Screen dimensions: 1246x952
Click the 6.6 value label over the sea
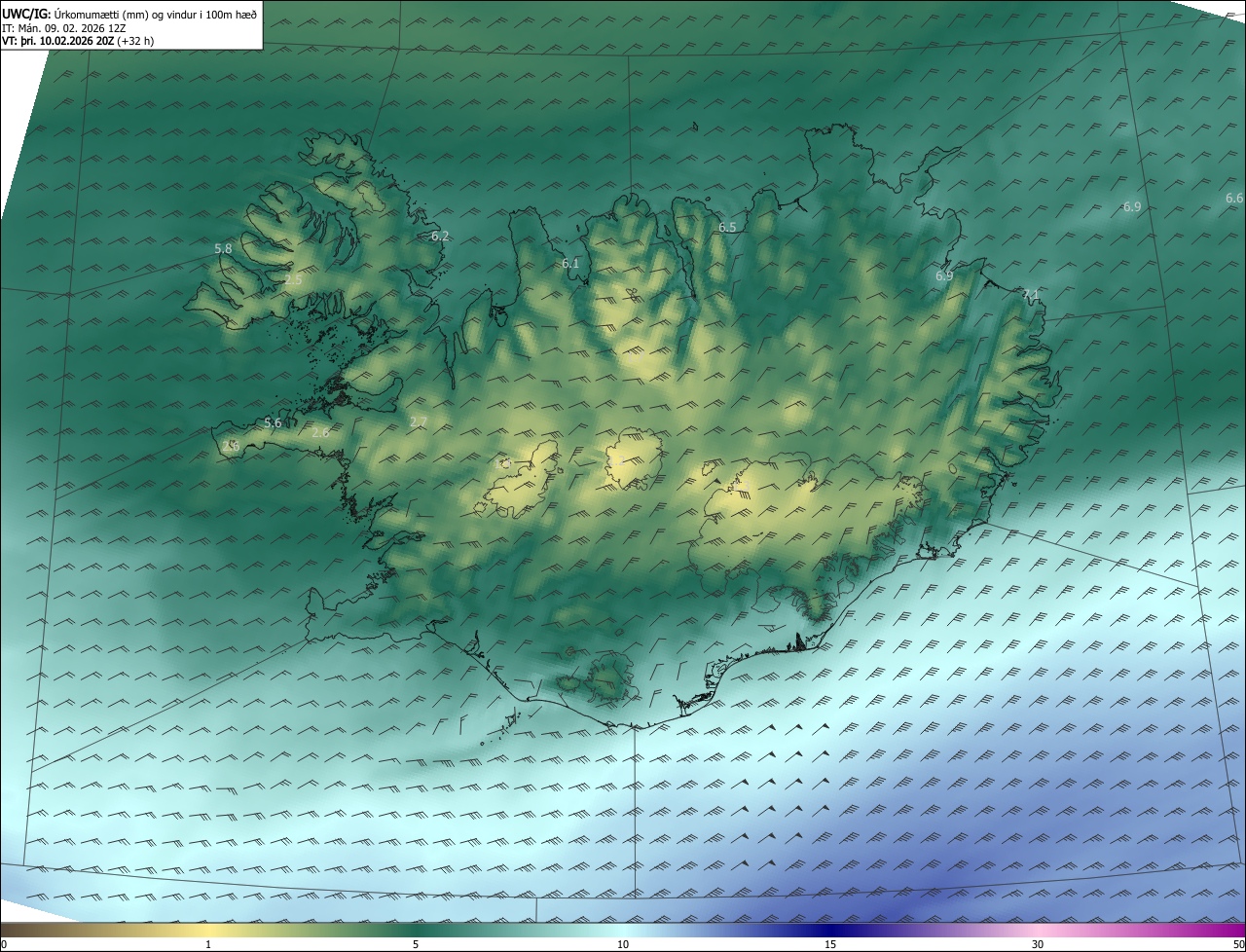(x=1234, y=198)
